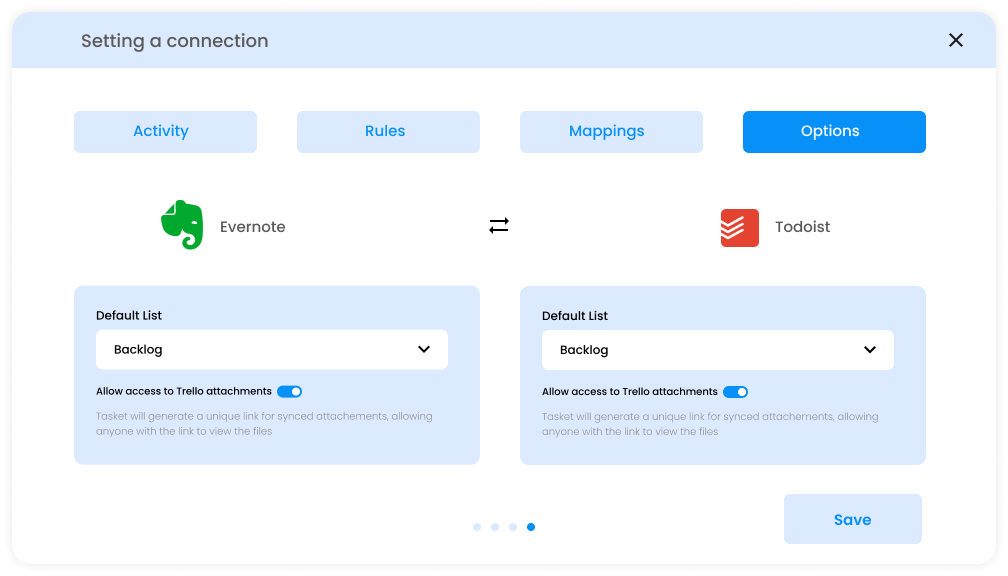Toggle Trello attachments access under Todoist

click(735, 392)
